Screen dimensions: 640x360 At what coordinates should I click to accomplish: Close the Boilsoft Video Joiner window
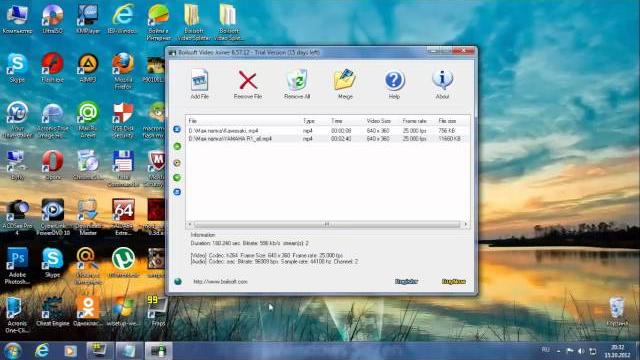465,51
